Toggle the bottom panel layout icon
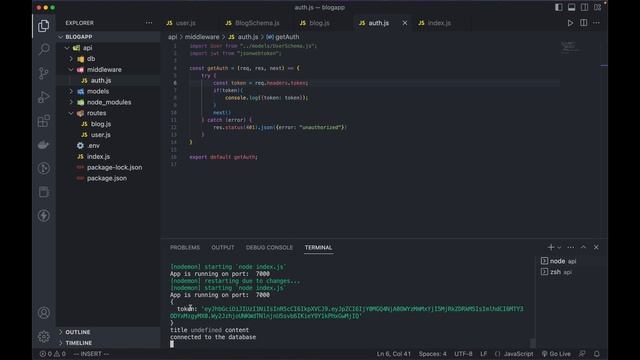The width and height of the screenshot is (640, 360). pyautogui.click(x=571, y=7)
